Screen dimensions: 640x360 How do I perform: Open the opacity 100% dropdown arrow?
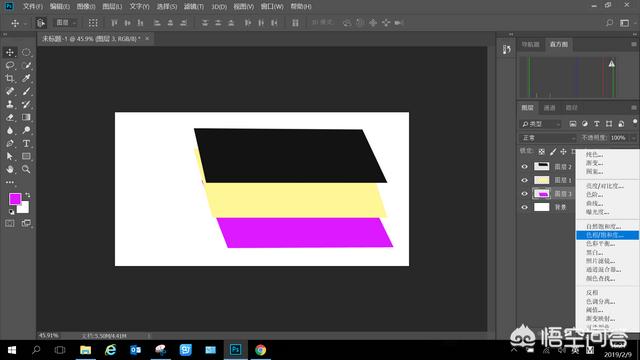tap(633, 138)
